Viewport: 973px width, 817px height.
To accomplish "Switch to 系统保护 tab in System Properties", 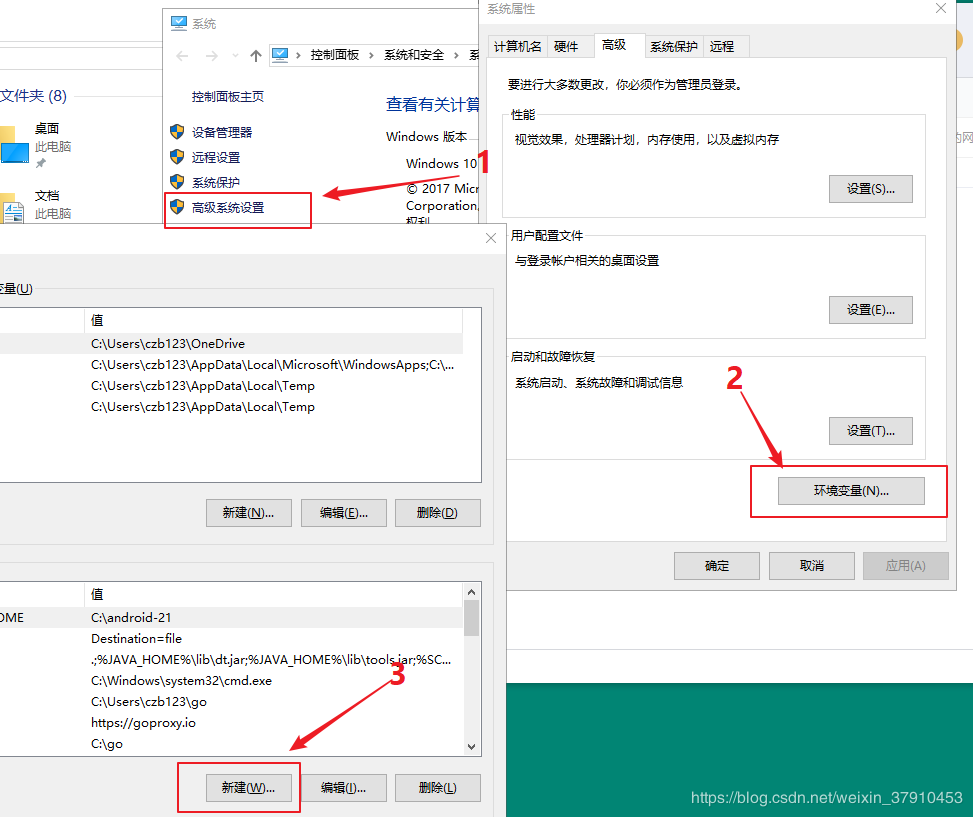I will [x=673, y=47].
